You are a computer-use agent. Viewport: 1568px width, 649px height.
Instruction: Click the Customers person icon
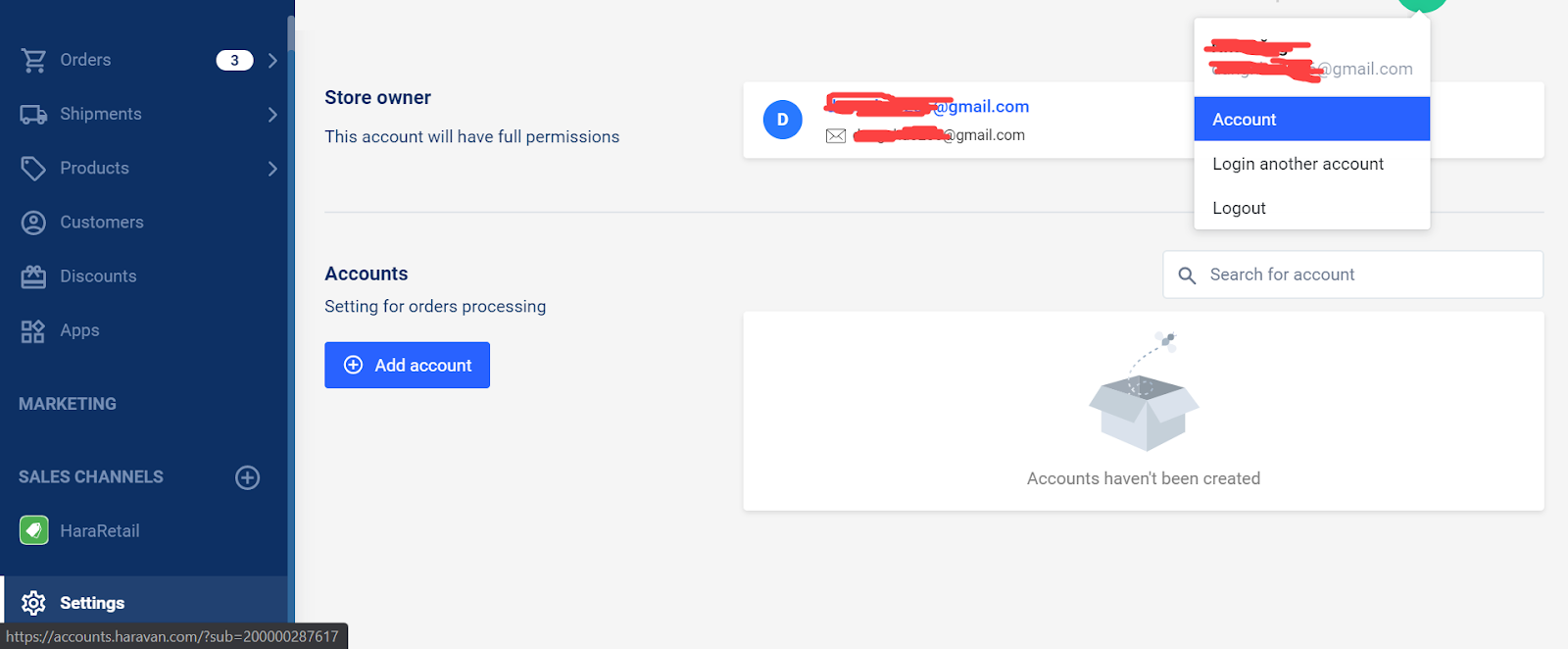pyautogui.click(x=33, y=223)
